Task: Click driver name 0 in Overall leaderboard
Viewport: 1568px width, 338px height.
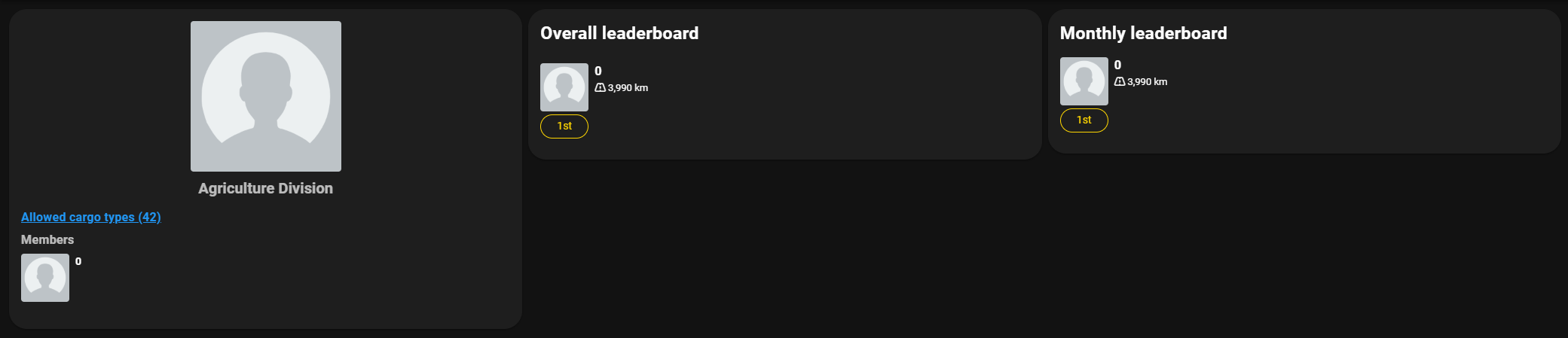Action: click(598, 71)
